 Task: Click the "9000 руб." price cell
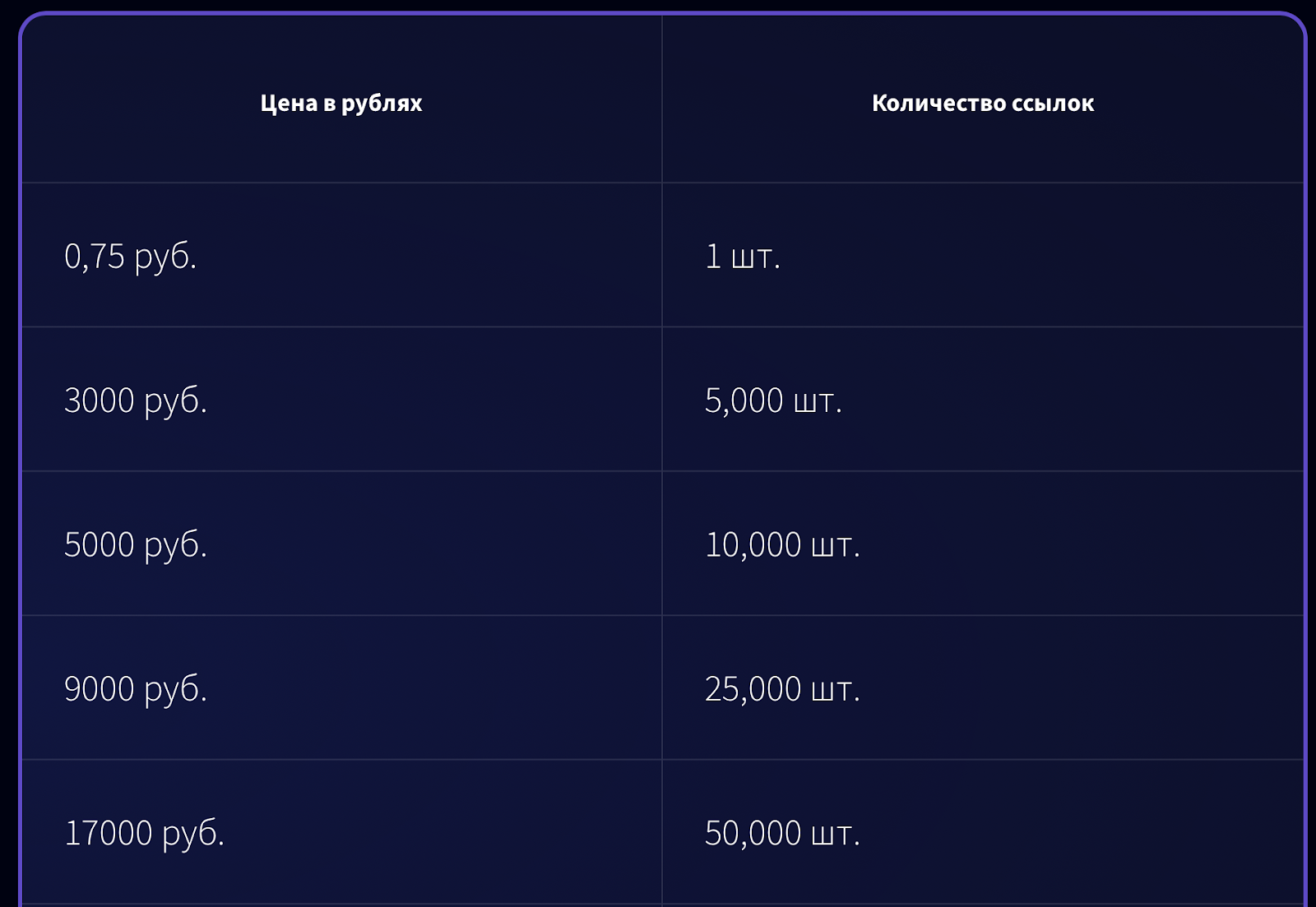tap(136, 689)
